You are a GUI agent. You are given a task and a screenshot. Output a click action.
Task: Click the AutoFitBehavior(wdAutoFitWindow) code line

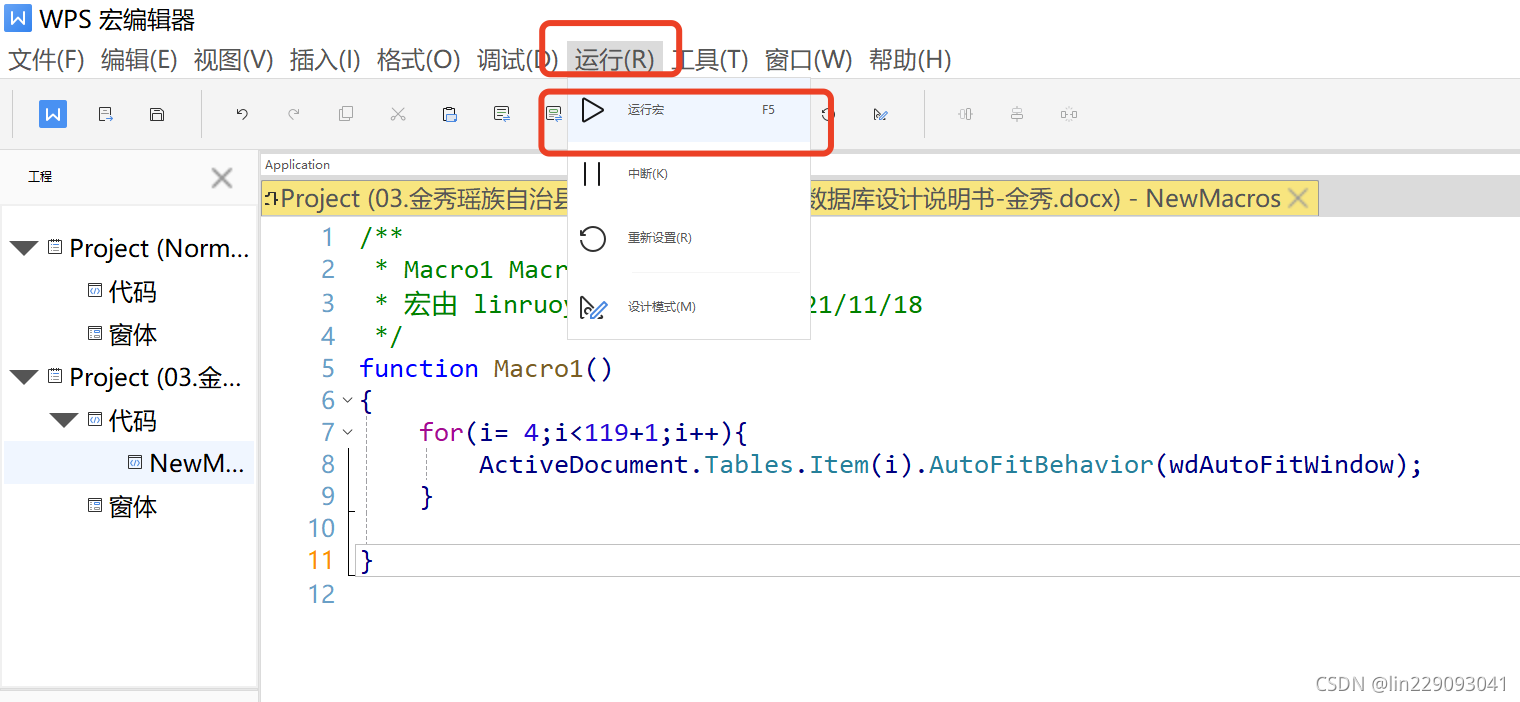[x=950, y=464]
